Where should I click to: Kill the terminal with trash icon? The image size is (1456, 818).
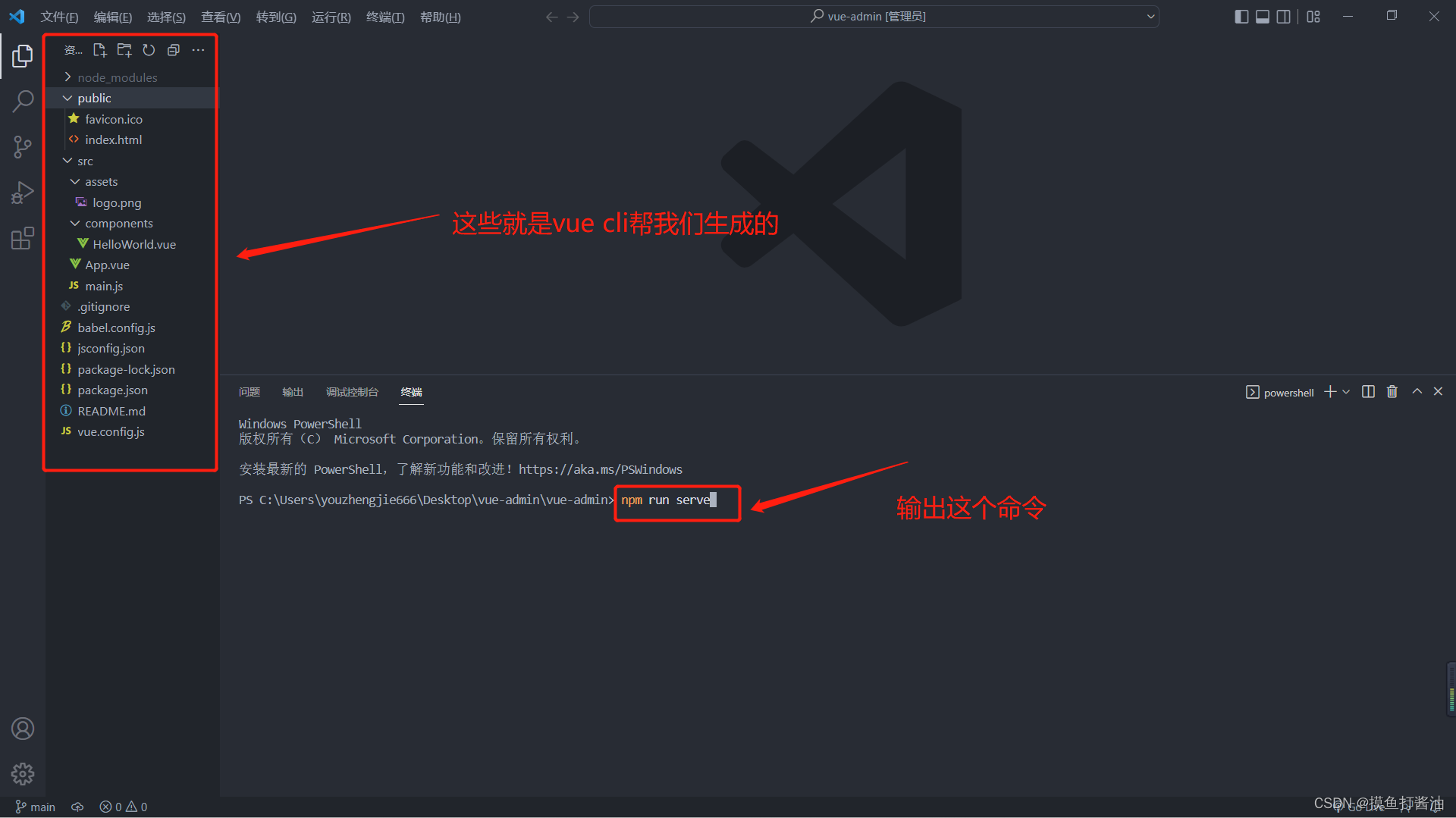1392,392
